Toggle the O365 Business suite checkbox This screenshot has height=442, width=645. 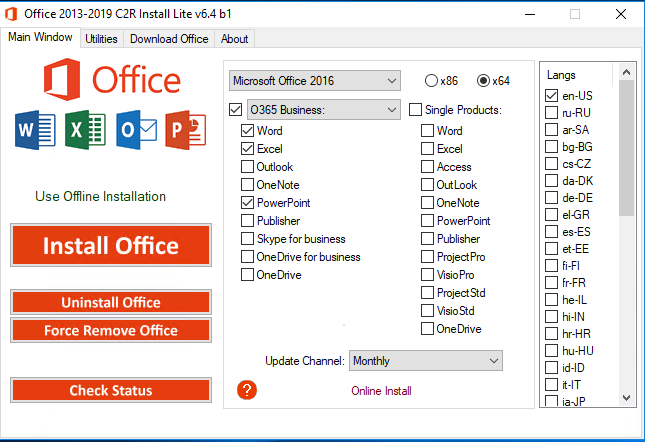click(x=235, y=110)
